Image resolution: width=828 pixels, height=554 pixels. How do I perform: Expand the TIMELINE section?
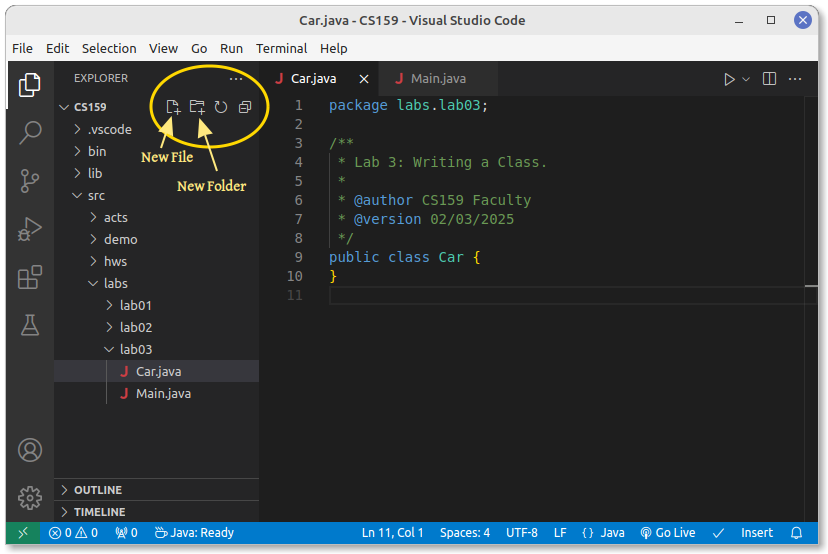click(x=156, y=512)
